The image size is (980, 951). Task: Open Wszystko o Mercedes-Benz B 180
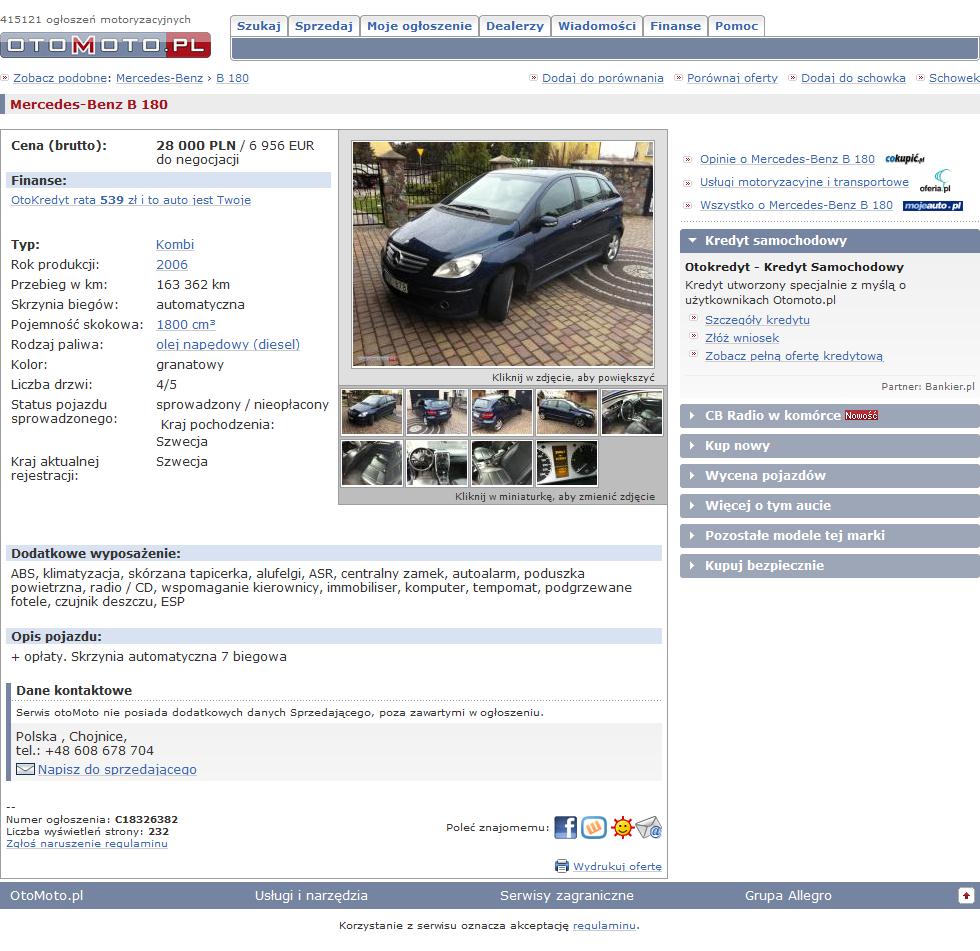pyautogui.click(x=796, y=205)
